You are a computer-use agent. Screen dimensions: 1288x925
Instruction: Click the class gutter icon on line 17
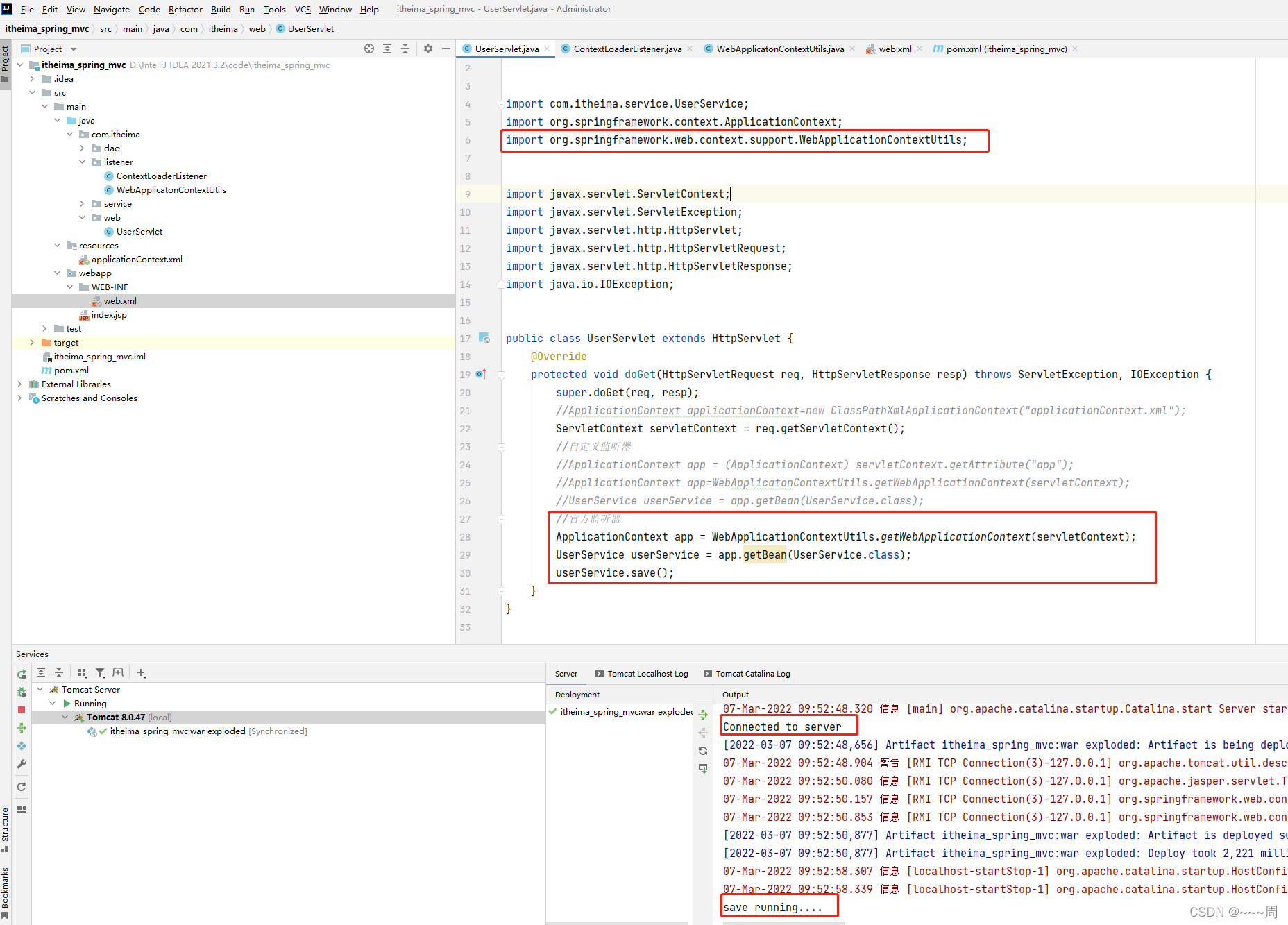[484, 339]
